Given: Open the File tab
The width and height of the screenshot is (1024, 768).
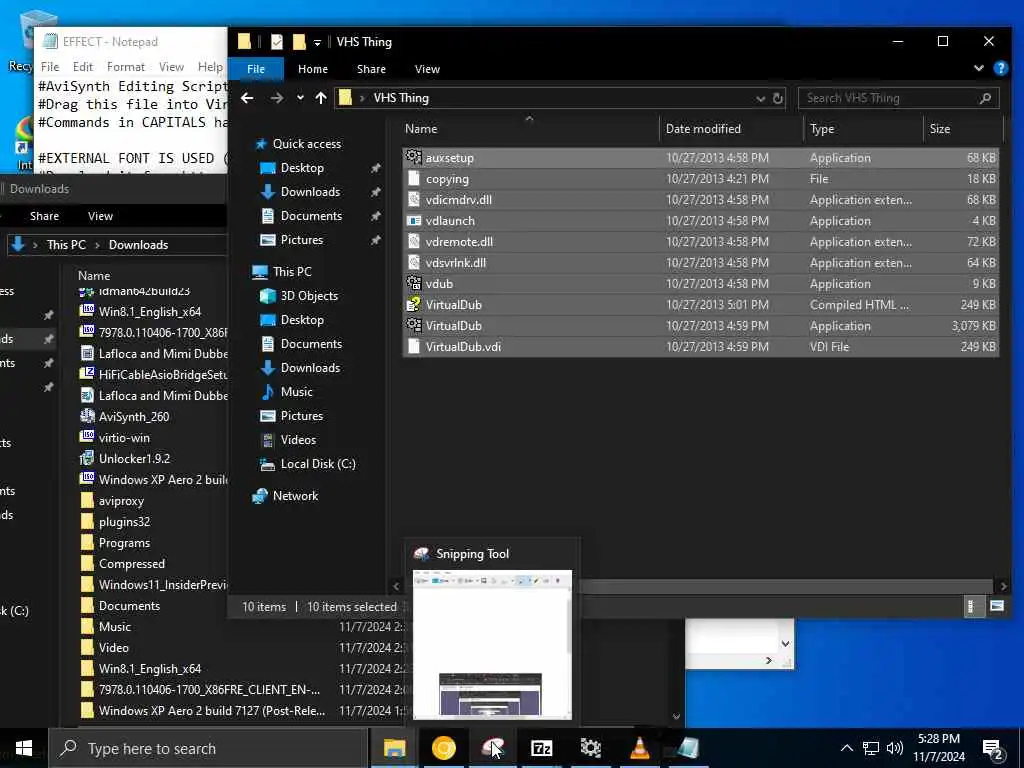Looking at the screenshot, I should pyautogui.click(x=256, y=69).
